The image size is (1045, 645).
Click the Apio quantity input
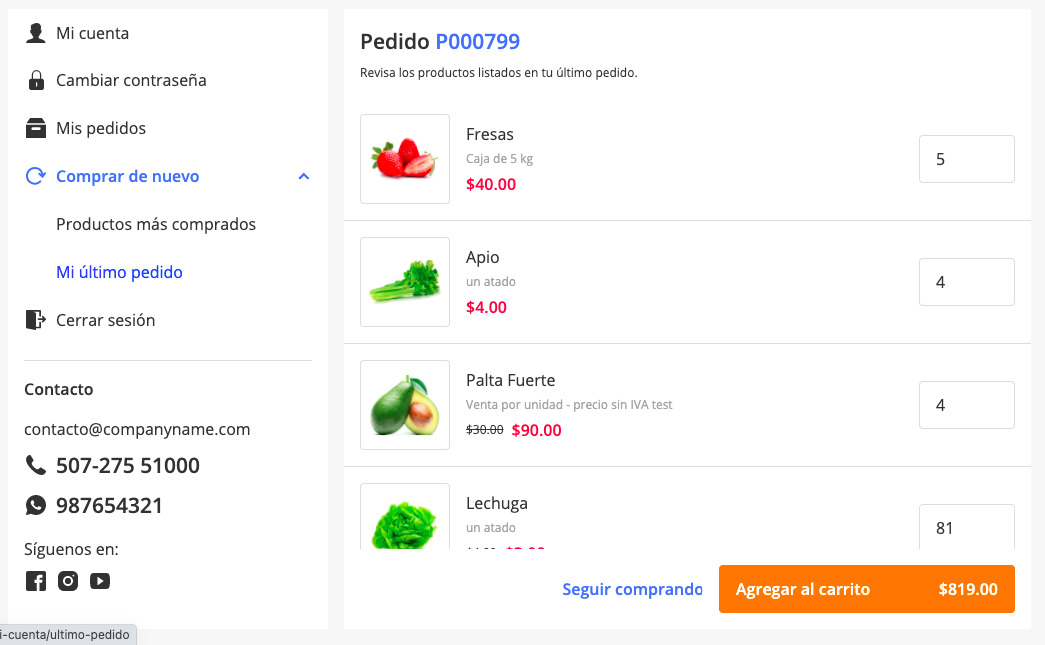tap(967, 282)
